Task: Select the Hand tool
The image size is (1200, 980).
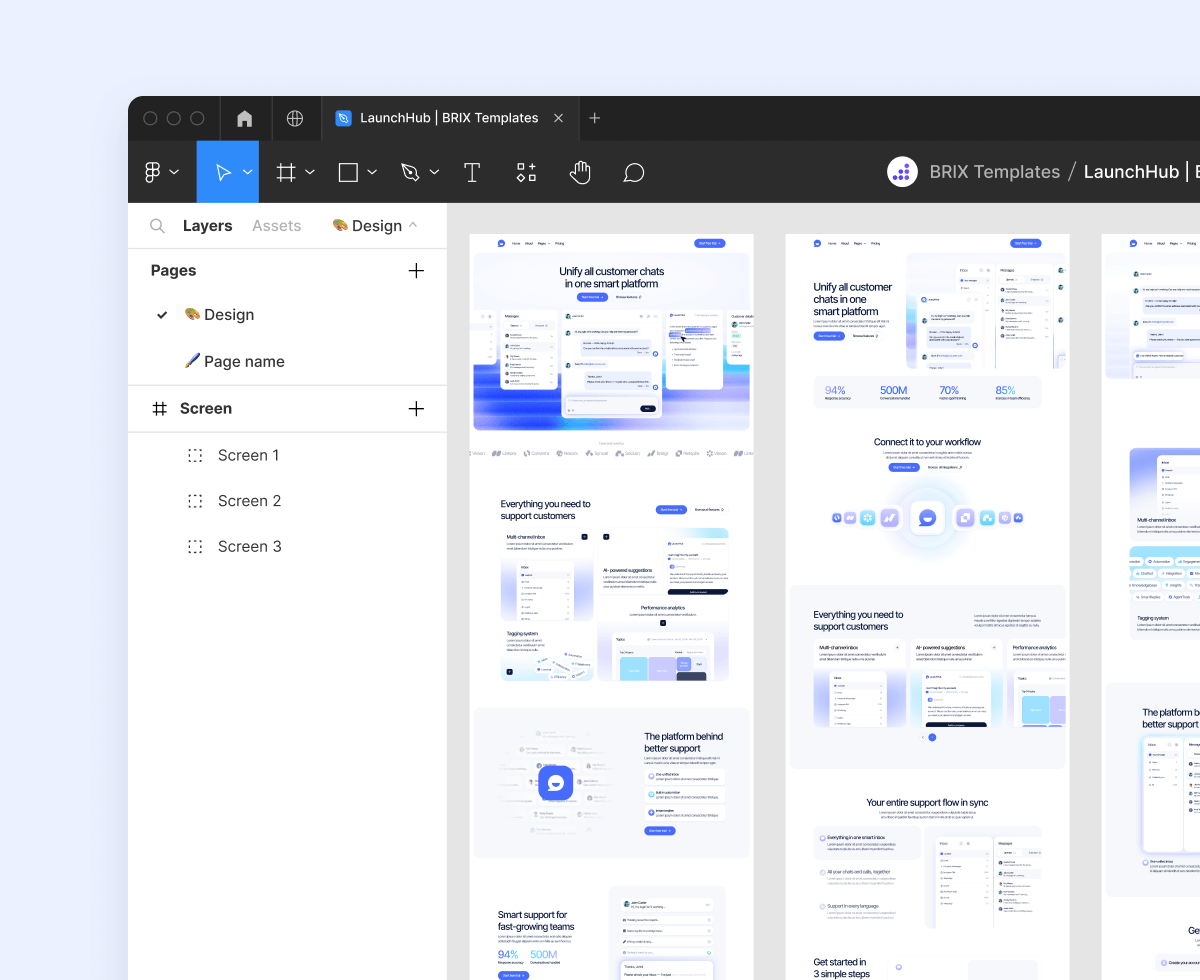Action: [580, 171]
